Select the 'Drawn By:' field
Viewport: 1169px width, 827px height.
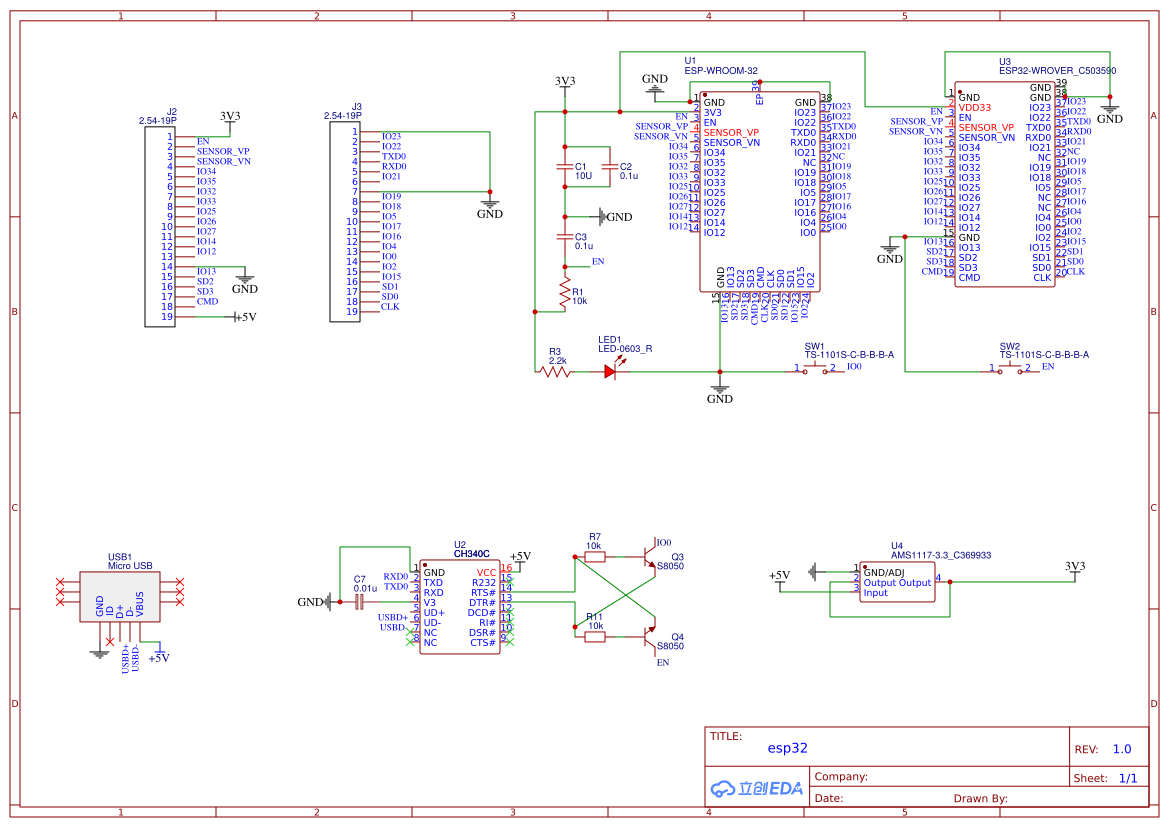(980, 798)
